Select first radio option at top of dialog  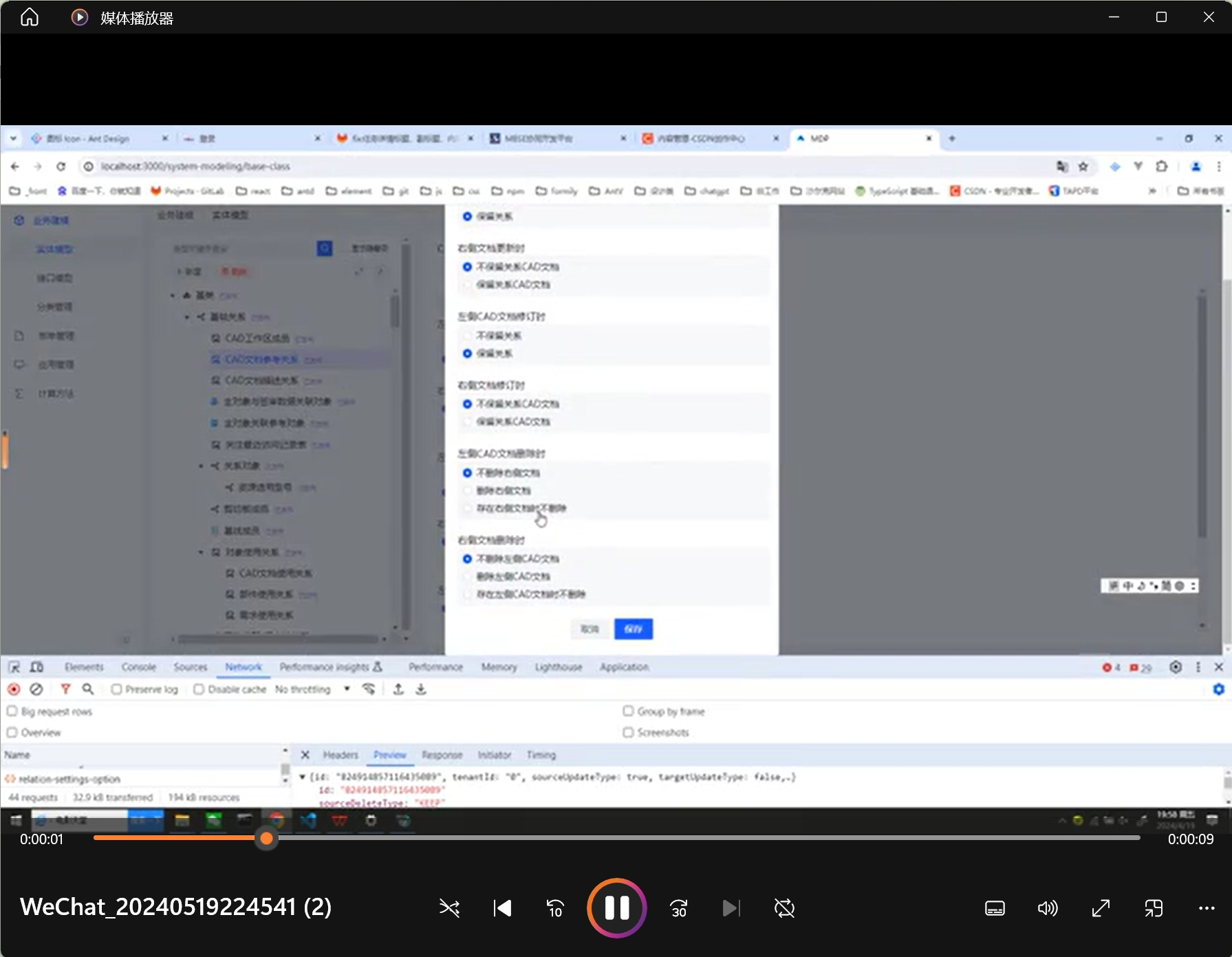[x=467, y=216]
